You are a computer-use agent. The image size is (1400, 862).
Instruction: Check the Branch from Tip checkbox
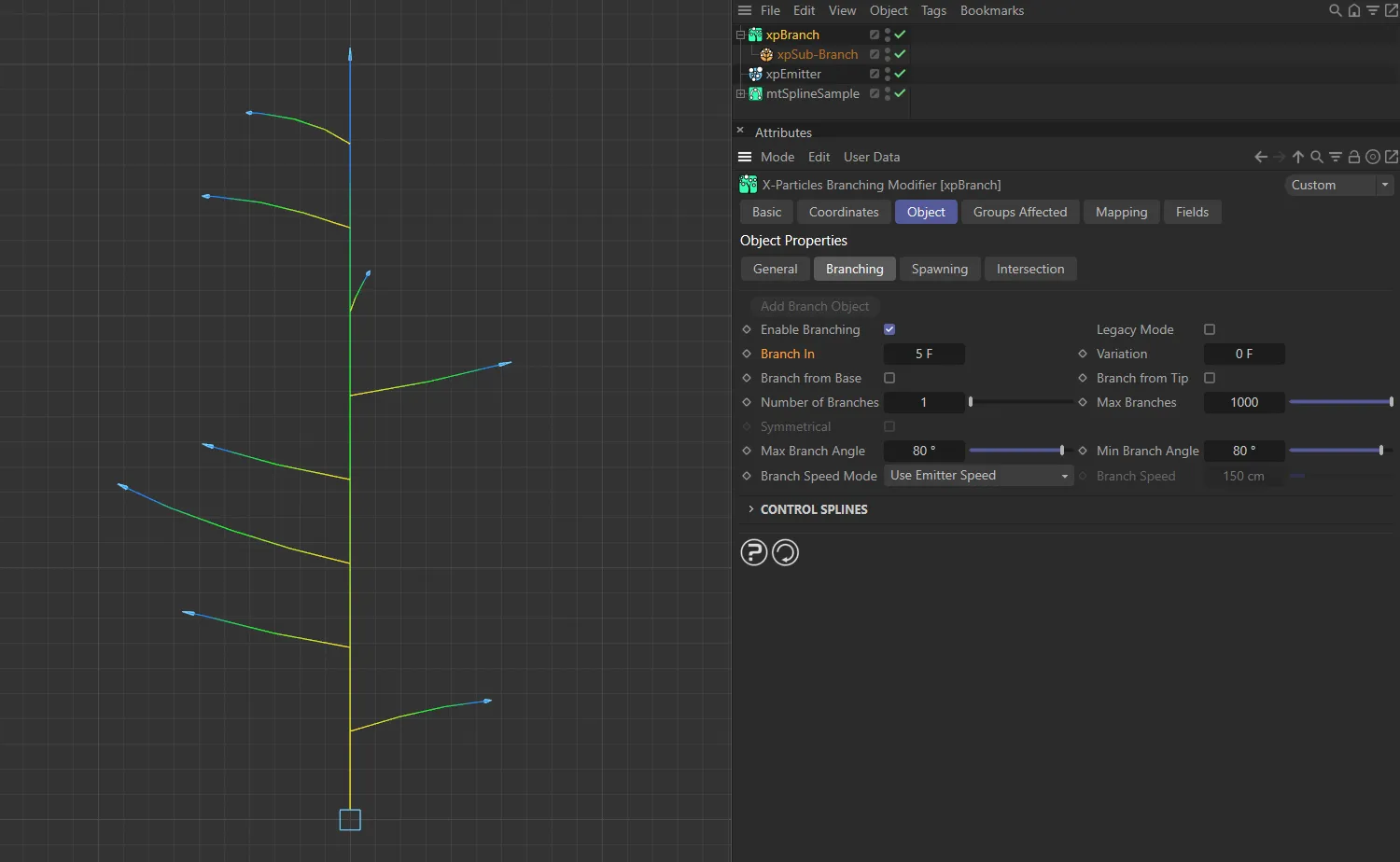[1210, 378]
